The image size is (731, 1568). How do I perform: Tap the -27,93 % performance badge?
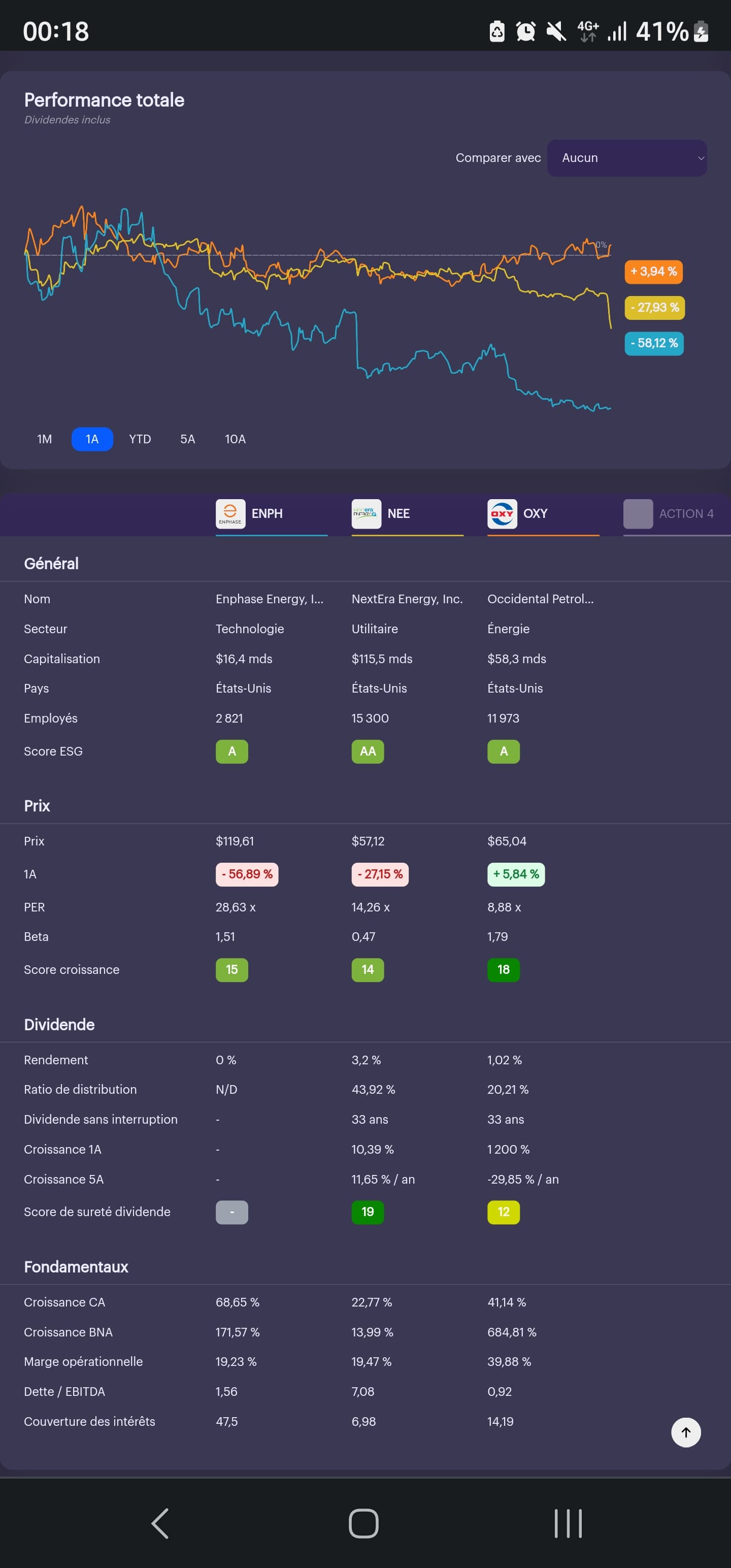(x=654, y=307)
